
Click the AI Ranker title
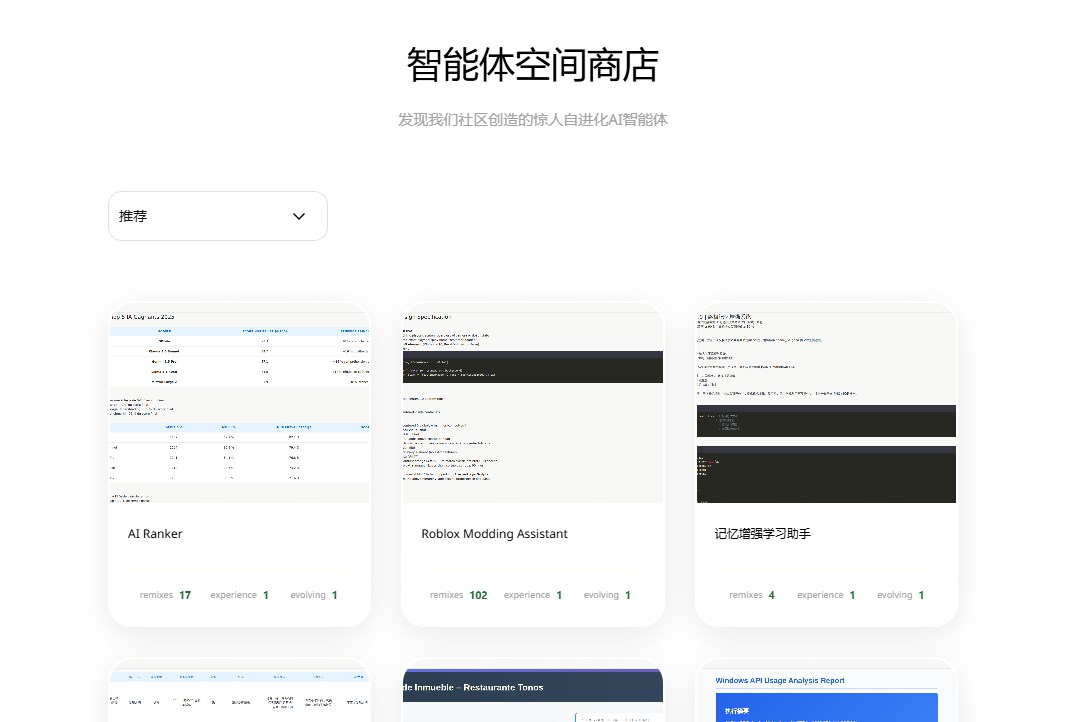click(x=155, y=534)
